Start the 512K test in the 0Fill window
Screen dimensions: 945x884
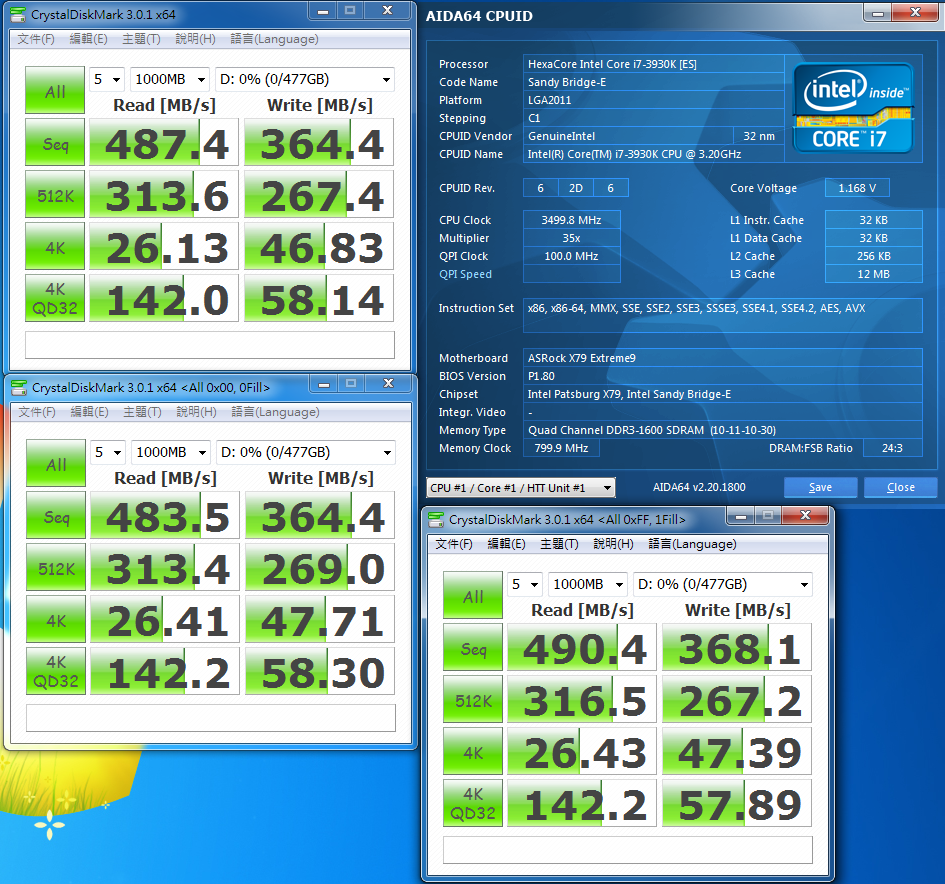tap(56, 567)
